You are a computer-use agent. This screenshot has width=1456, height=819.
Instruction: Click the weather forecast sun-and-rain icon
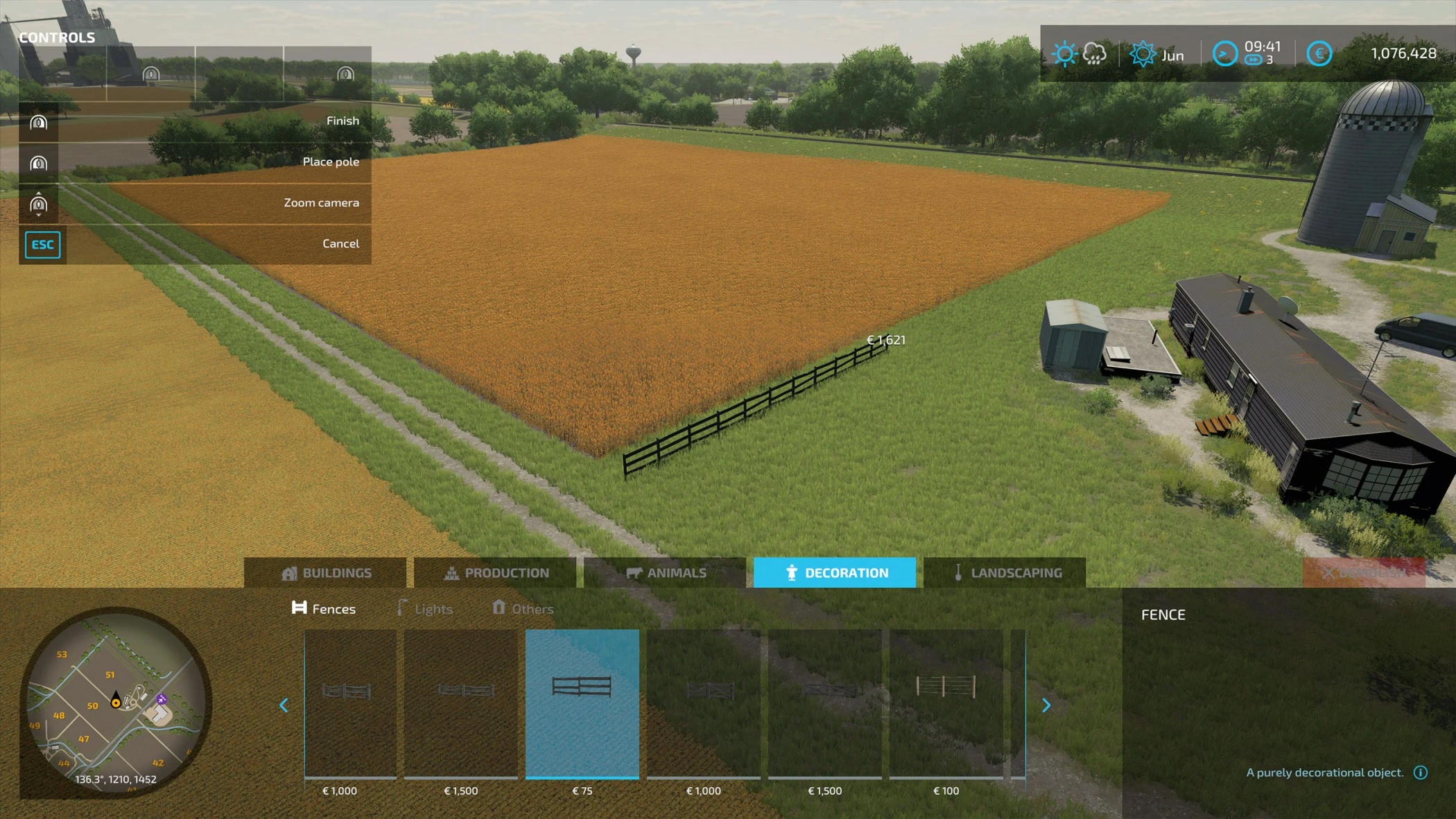(x=1078, y=53)
